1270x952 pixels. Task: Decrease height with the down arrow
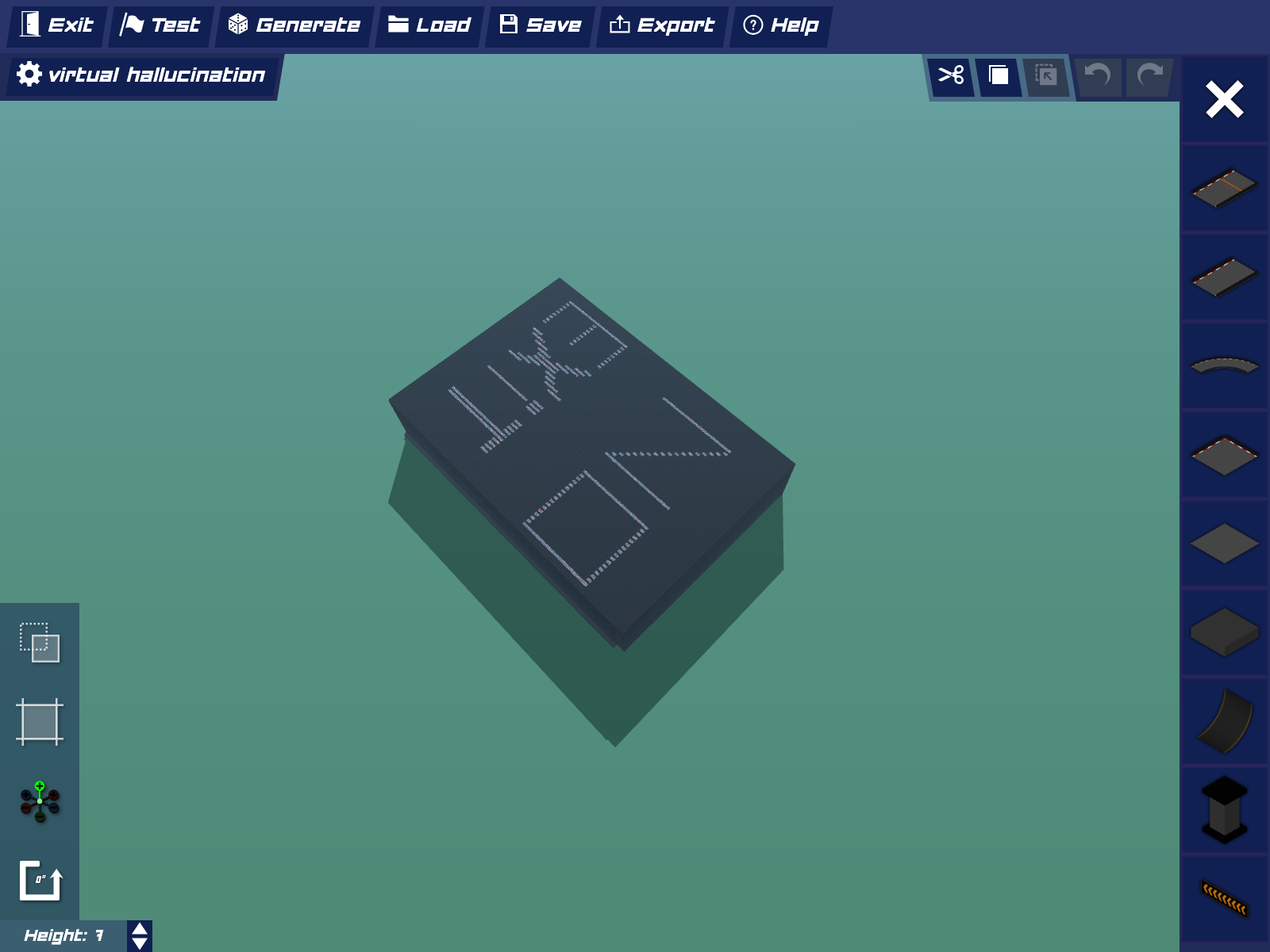pyautogui.click(x=140, y=943)
